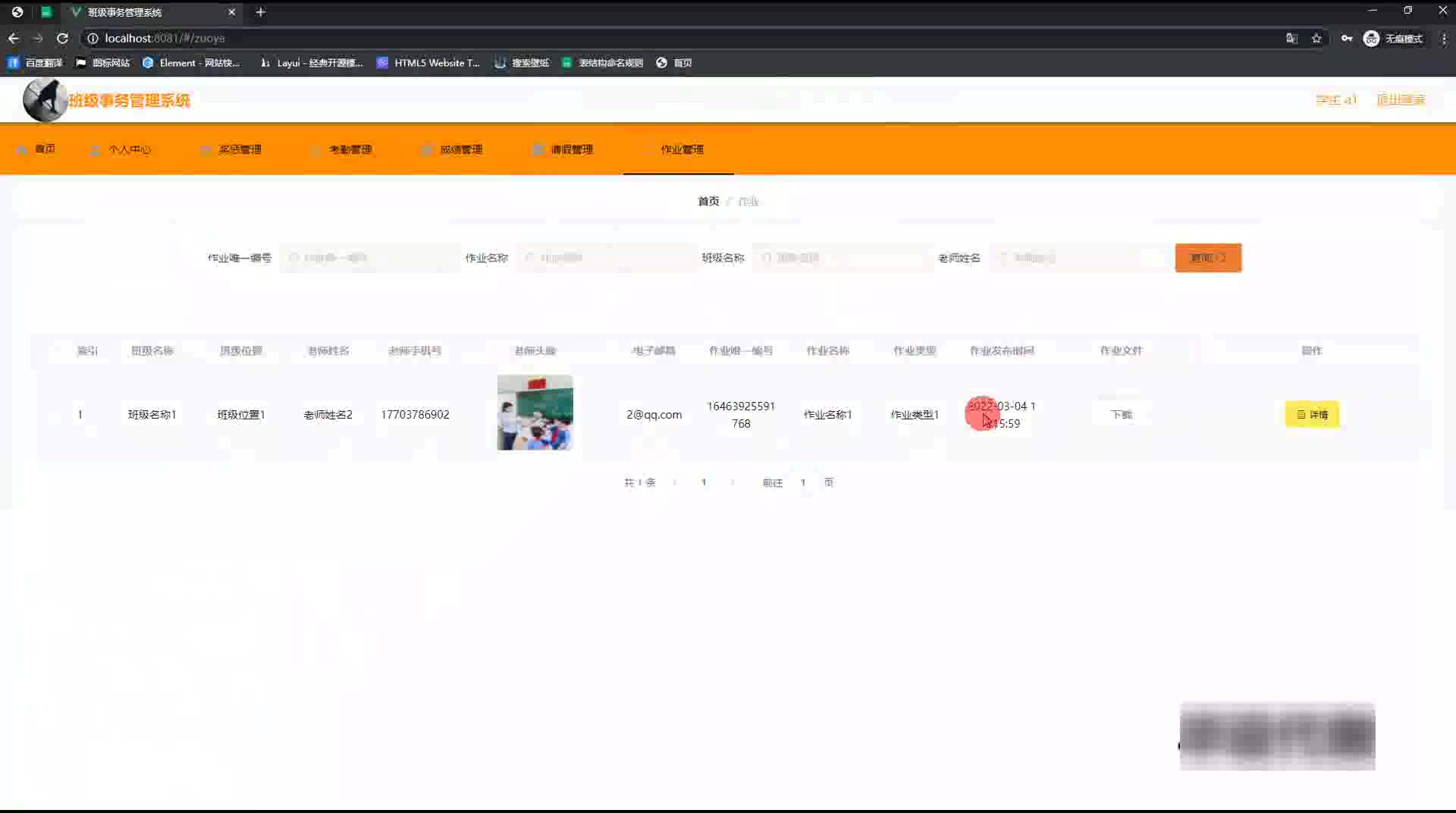Image resolution: width=1456 pixels, height=813 pixels.
Task: Minimize the browser window
Action: pos(1373,11)
